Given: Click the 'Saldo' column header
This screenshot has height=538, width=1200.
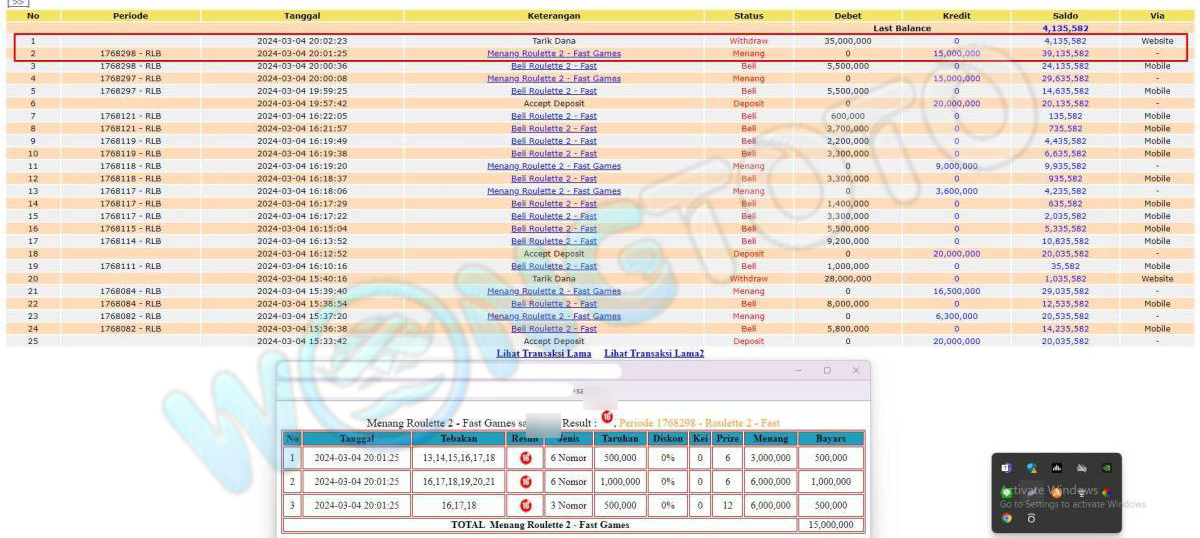Looking at the screenshot, I should pyautogui.click(x=1065, y=16).
